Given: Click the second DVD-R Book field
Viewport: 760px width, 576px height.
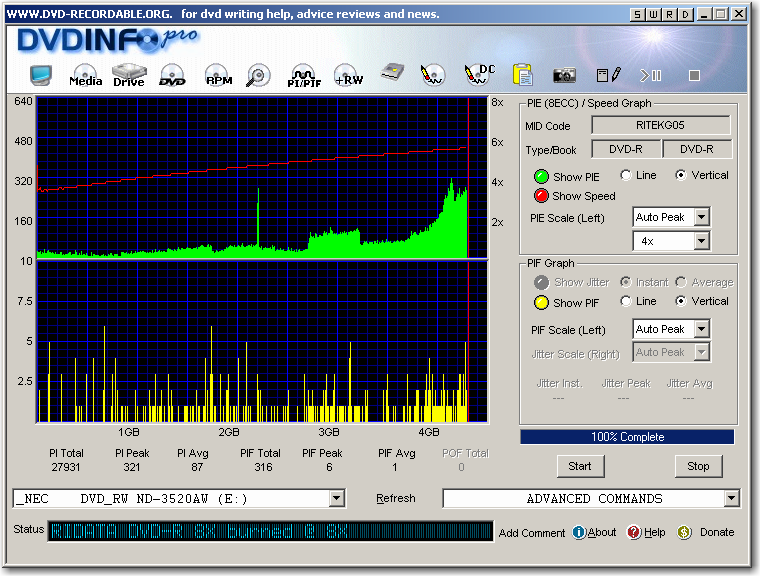Looking at the screenshot, I should [x=697, y=149].
